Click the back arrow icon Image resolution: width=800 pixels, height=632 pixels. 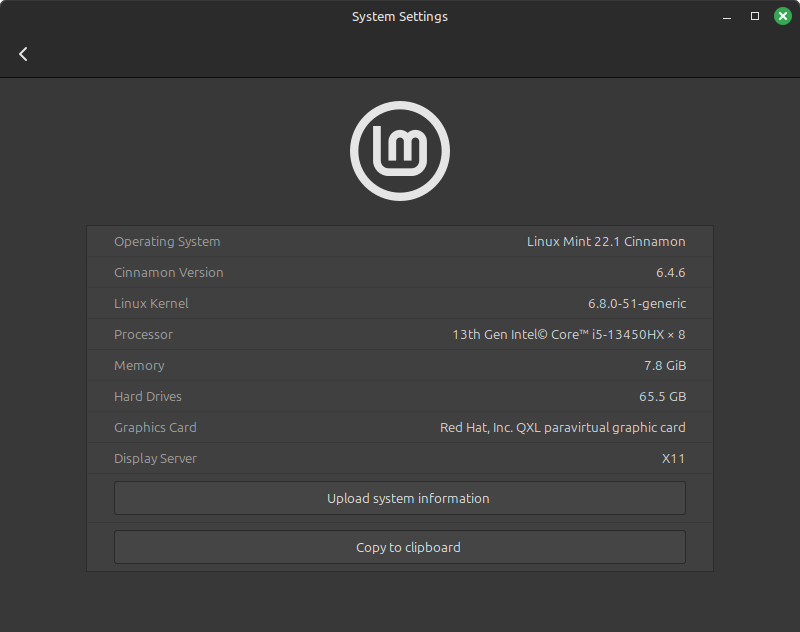coord(23,54)
